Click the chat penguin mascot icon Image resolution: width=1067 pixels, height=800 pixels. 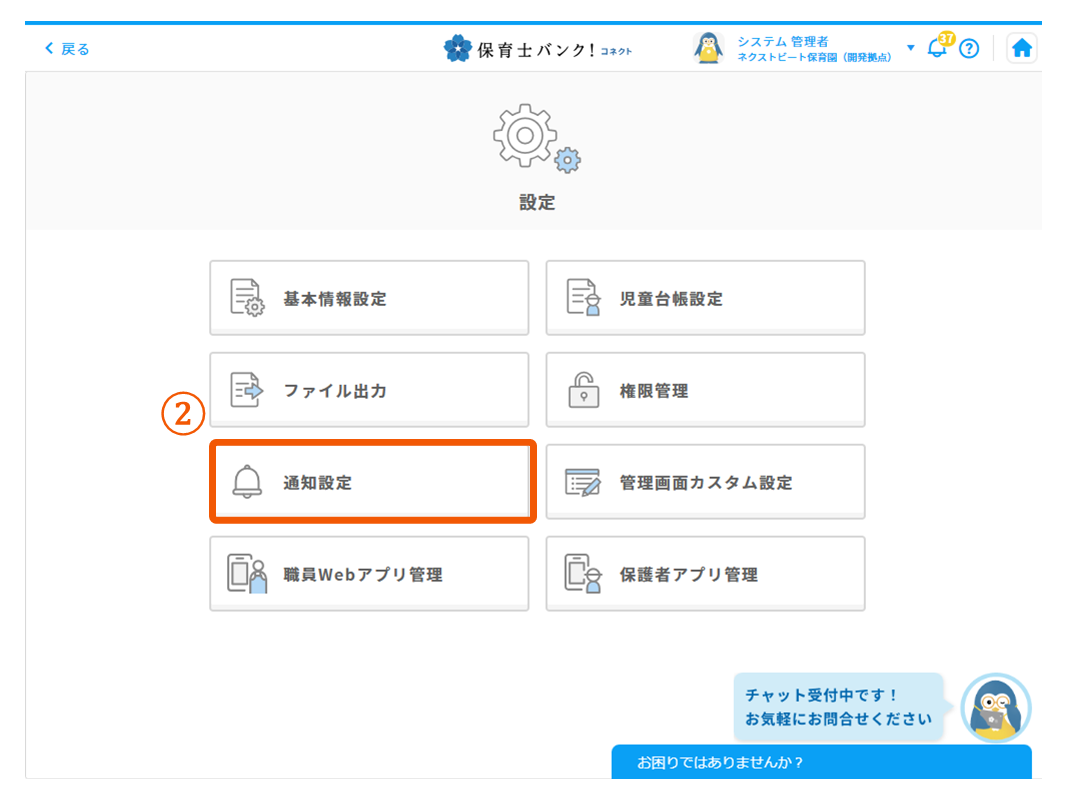click(995, 708)
